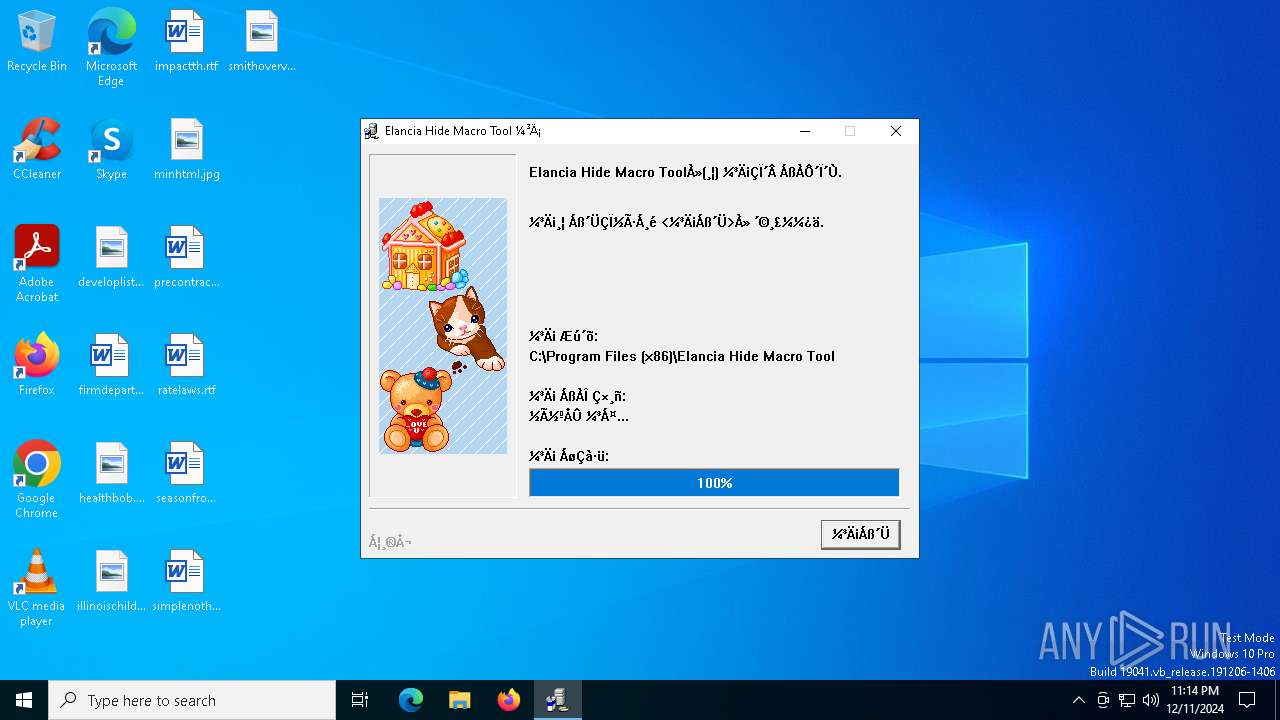This screenshot has height=720, width=1280.
Task: Select the seasonfro document file
Action: click(x=187, y=474)
